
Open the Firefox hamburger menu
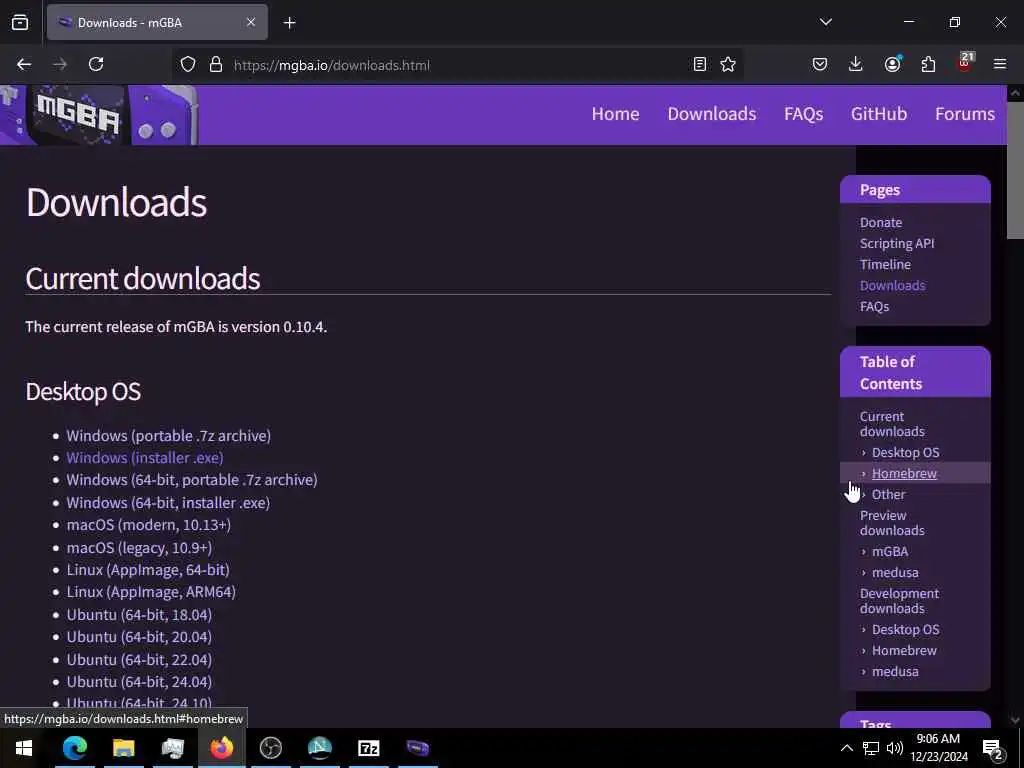[1000, 64]
